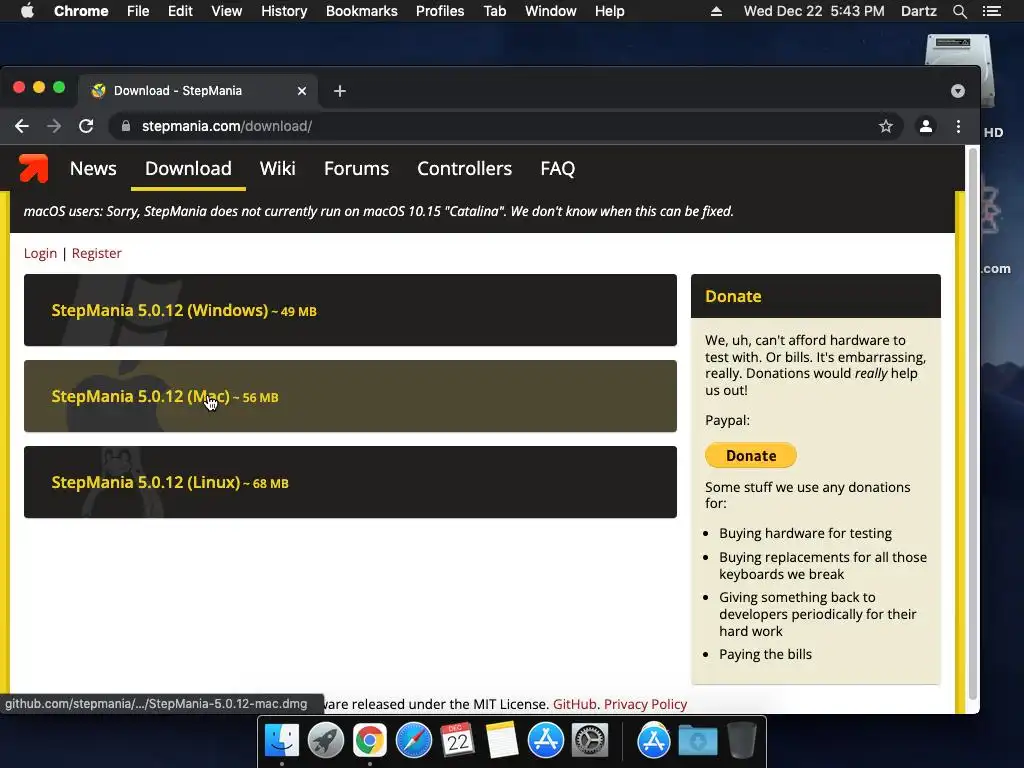Open the Controllers page
Image resolution: width=1024 pixels, height=768 pixels.
pos(464,168)
